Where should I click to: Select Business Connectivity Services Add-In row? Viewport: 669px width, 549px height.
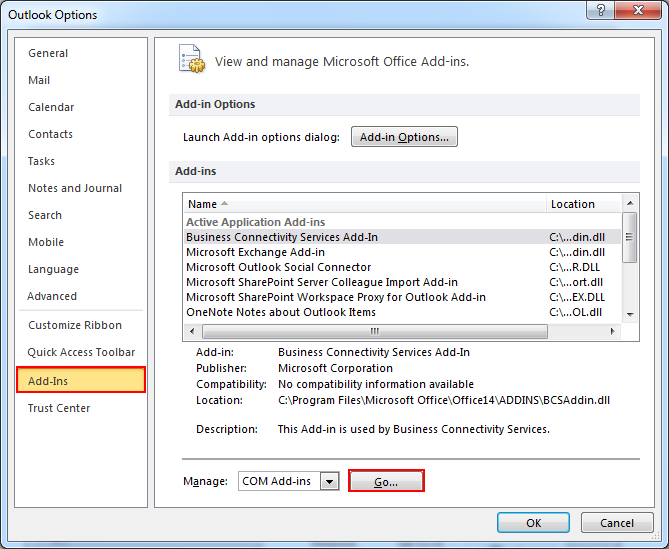pyautogui.click(x=402, y=237)
